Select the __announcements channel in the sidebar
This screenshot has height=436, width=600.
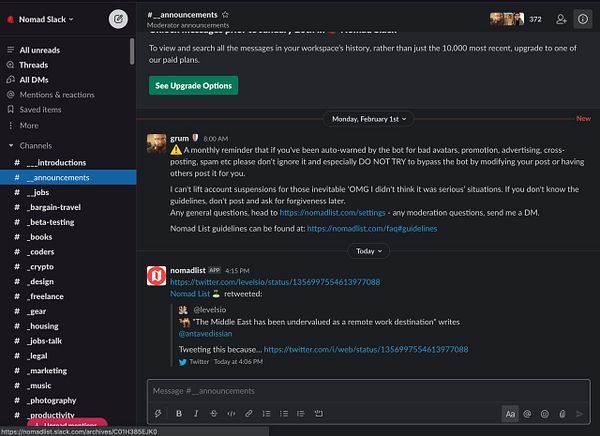click(x=68, y=178)
